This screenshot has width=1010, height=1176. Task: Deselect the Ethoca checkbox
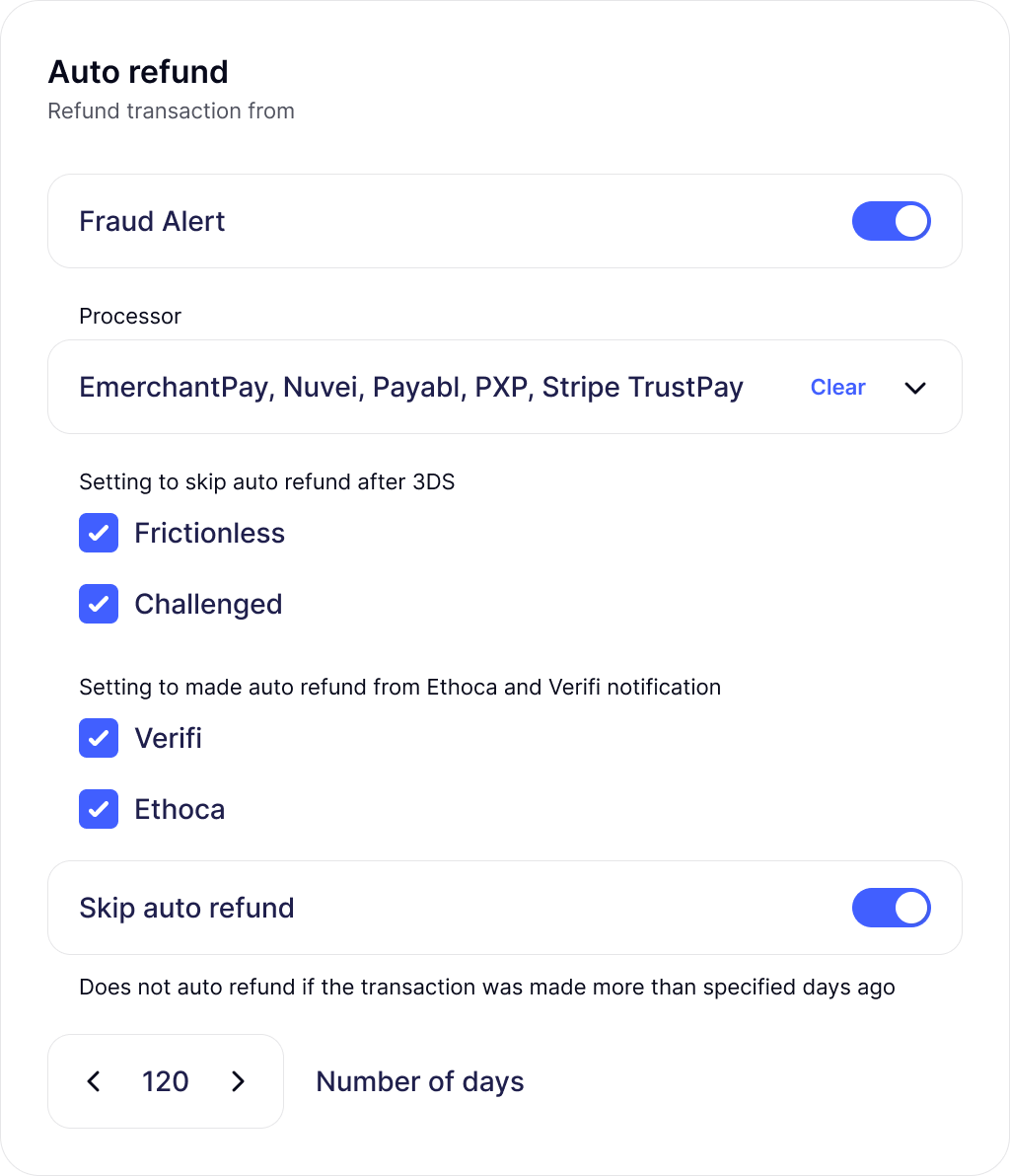click(99, 809)
